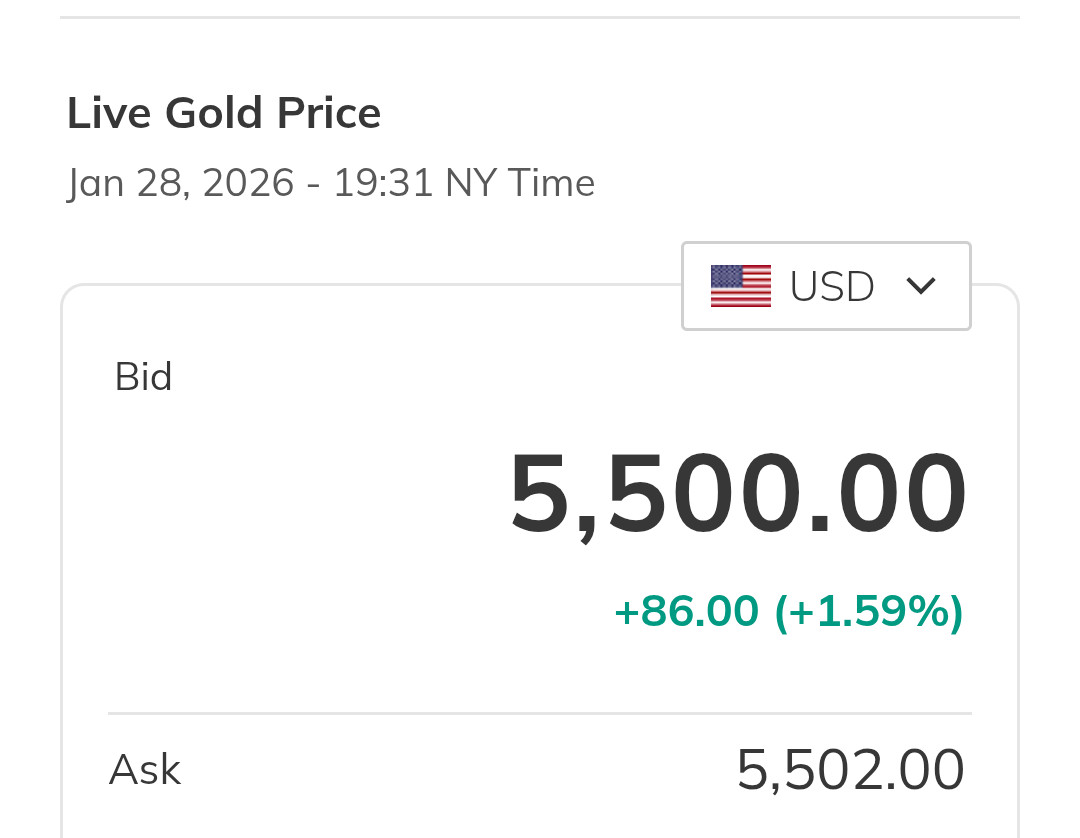Click the 5,500.00 bid price
The width and height of the screenshot is (1080, 838).
pyautogui.click(x=738, y=496)
